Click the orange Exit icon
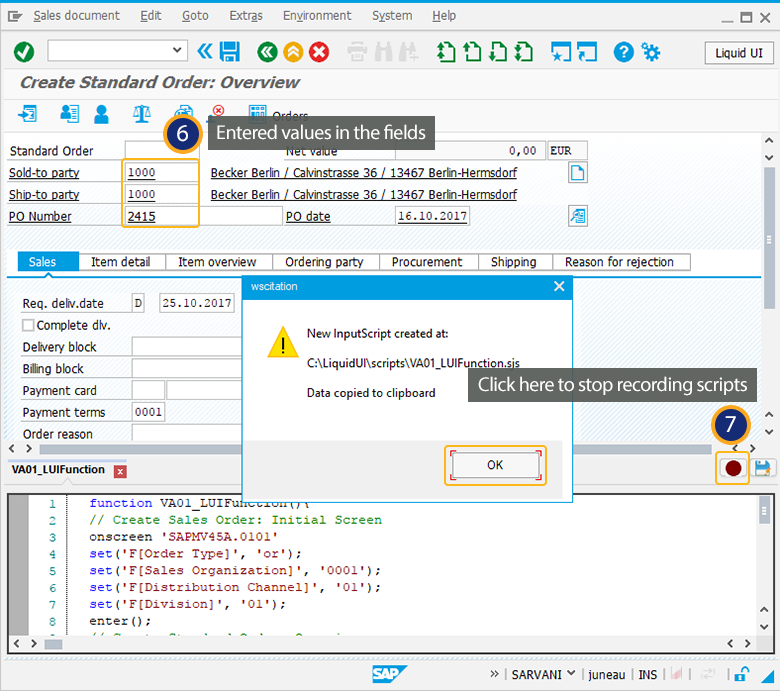 (x=293, y=51)
